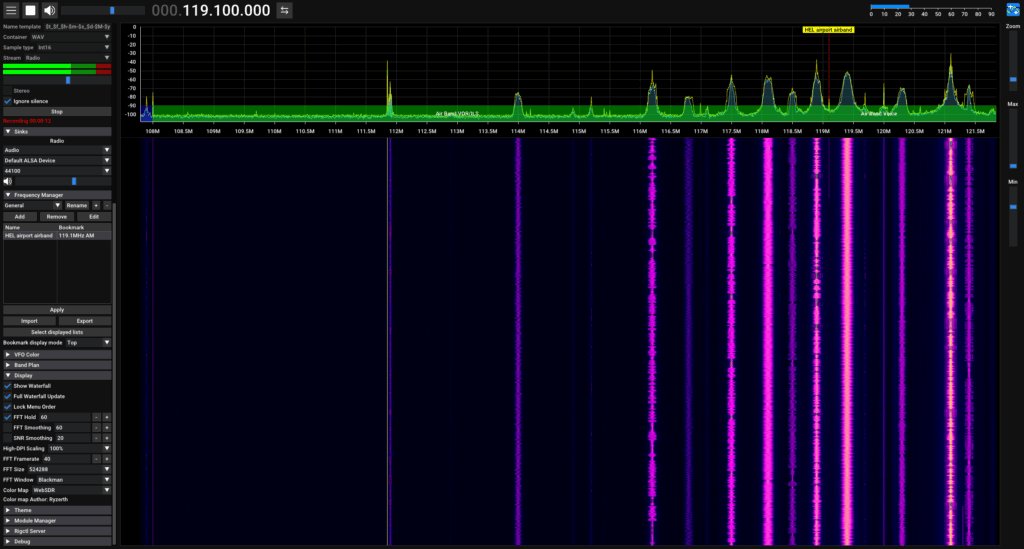Collapse the Sinks section
The width and height of the screenshot is (1024, 549).
(57, 132)
